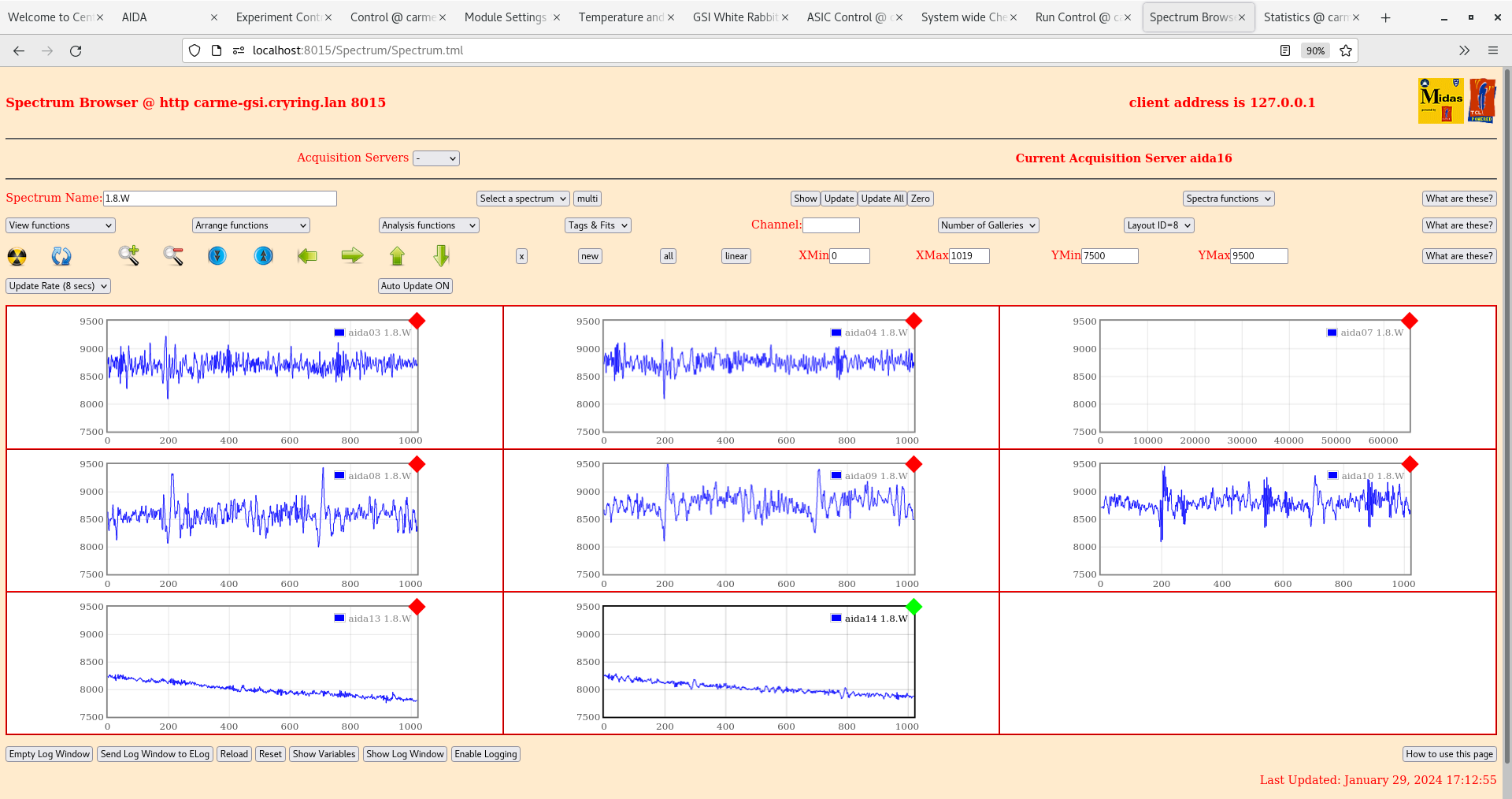
Task: Click the Update All button
Action: click(881, 198)
